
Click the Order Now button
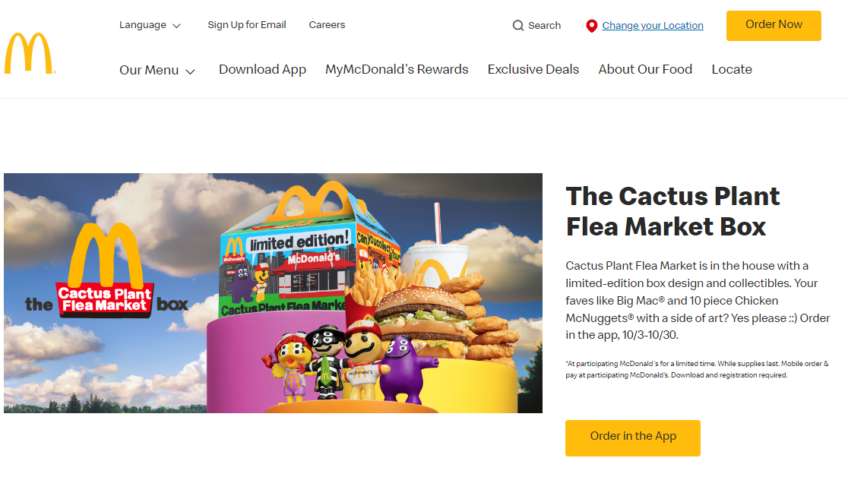(773, 25)
